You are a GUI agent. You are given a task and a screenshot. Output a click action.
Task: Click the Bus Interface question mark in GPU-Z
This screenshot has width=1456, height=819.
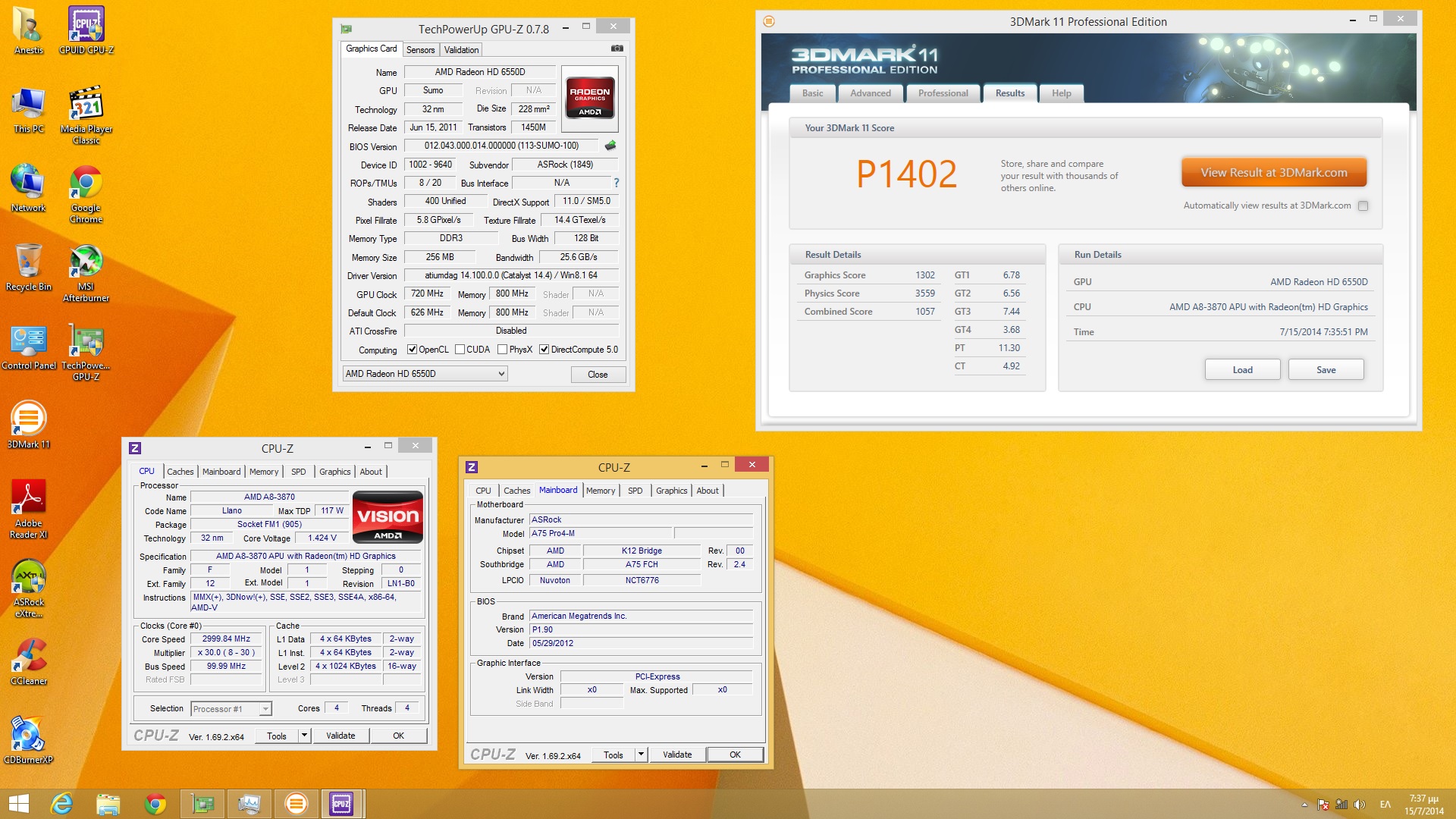click(617, 183)
